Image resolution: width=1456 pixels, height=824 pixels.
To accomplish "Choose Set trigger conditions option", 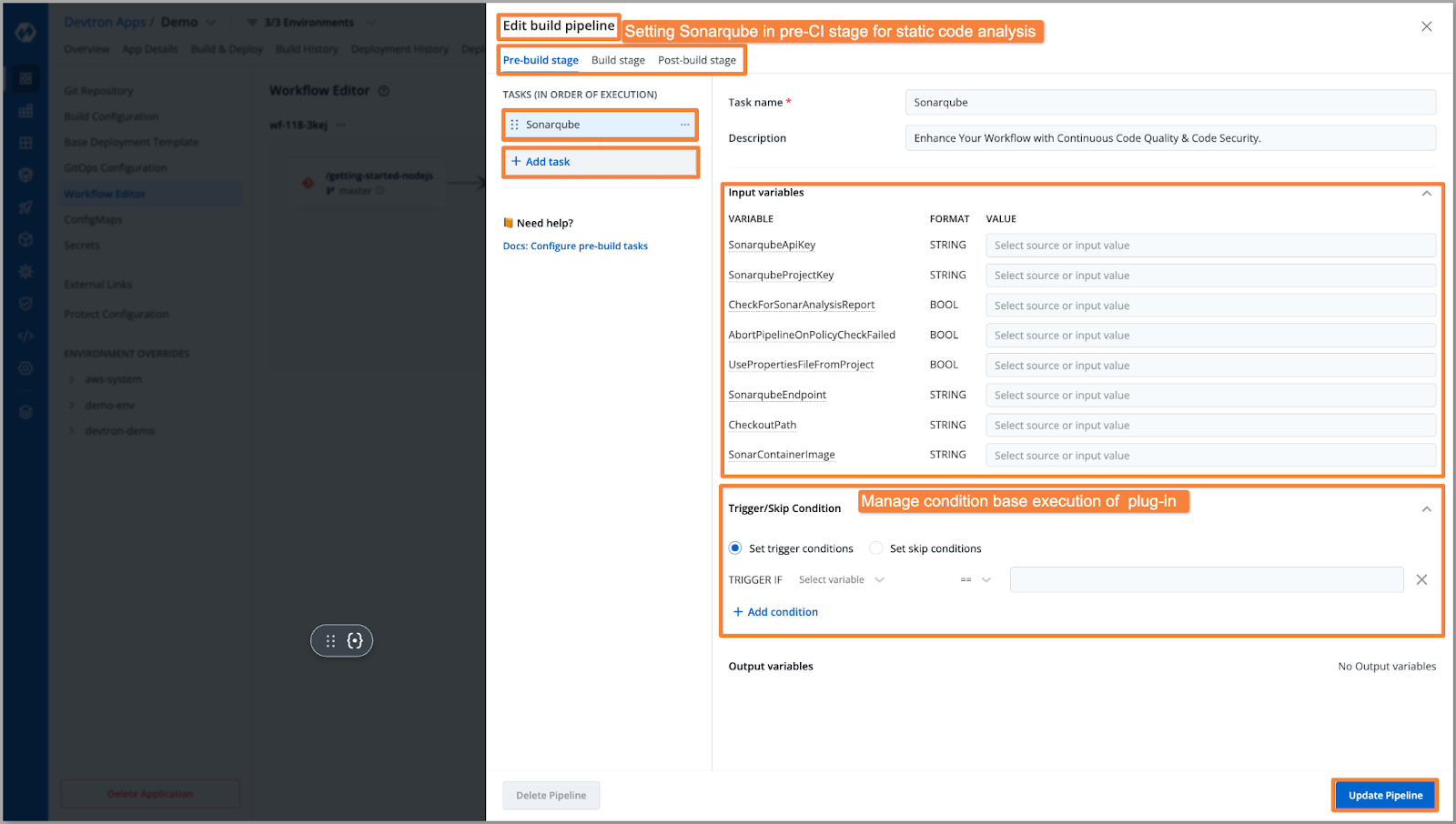I will coord(735,548).
